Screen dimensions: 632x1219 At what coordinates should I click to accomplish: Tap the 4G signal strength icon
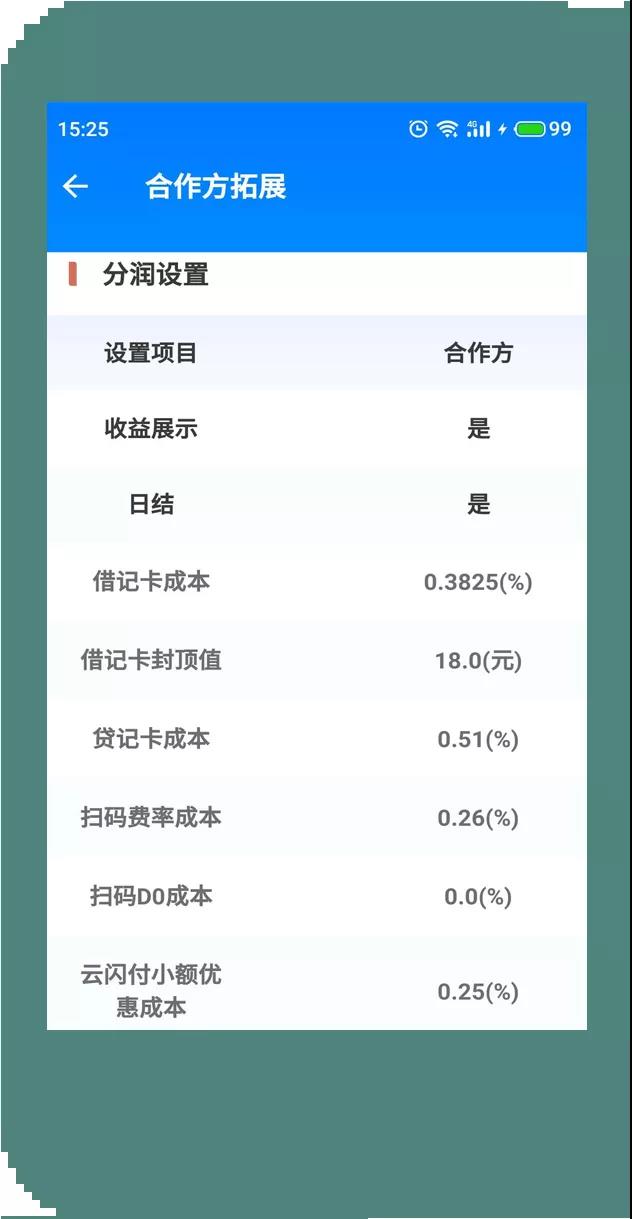point(479,129)
